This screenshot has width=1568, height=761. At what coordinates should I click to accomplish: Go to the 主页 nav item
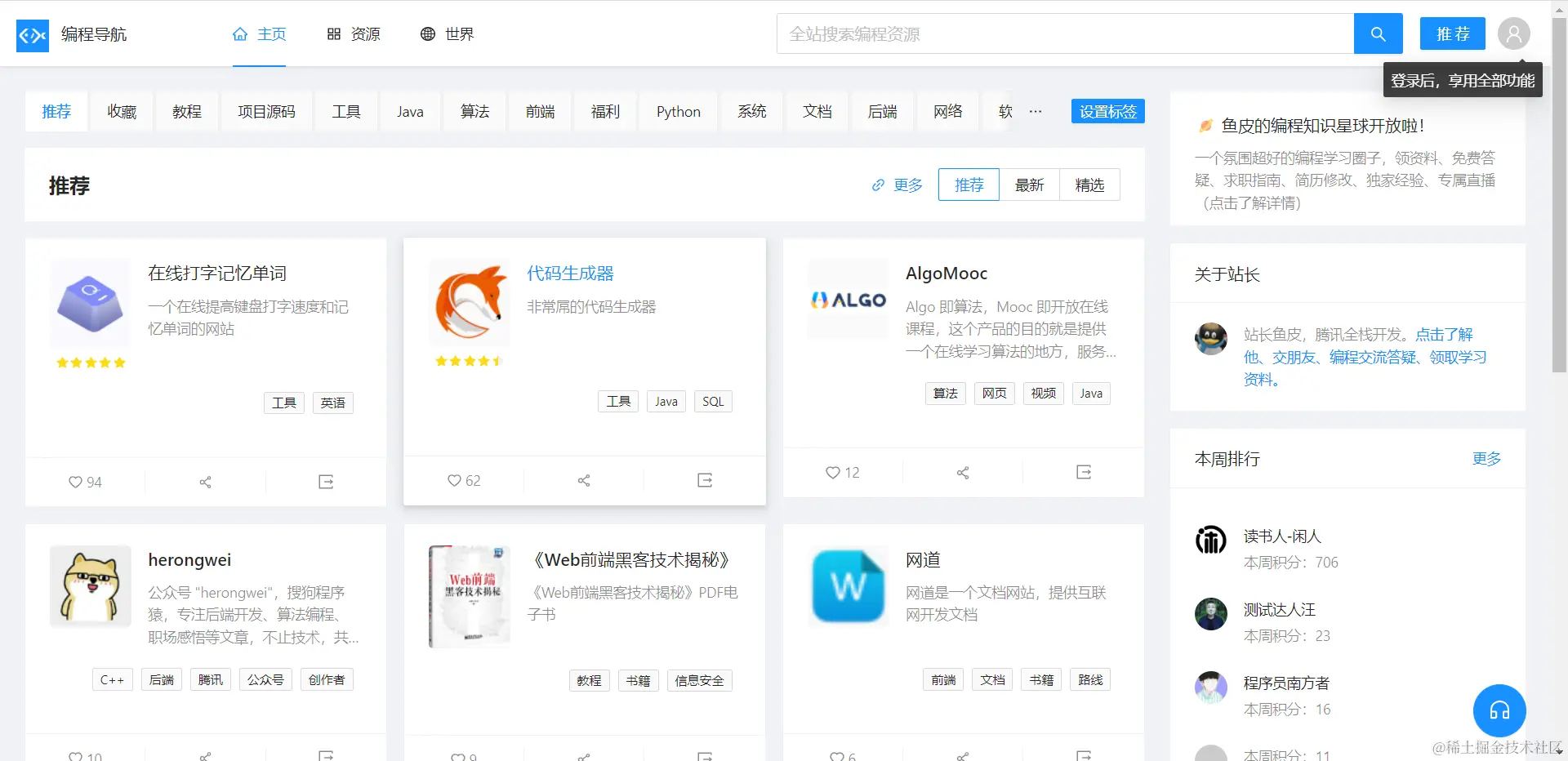(x=260, y=34)
